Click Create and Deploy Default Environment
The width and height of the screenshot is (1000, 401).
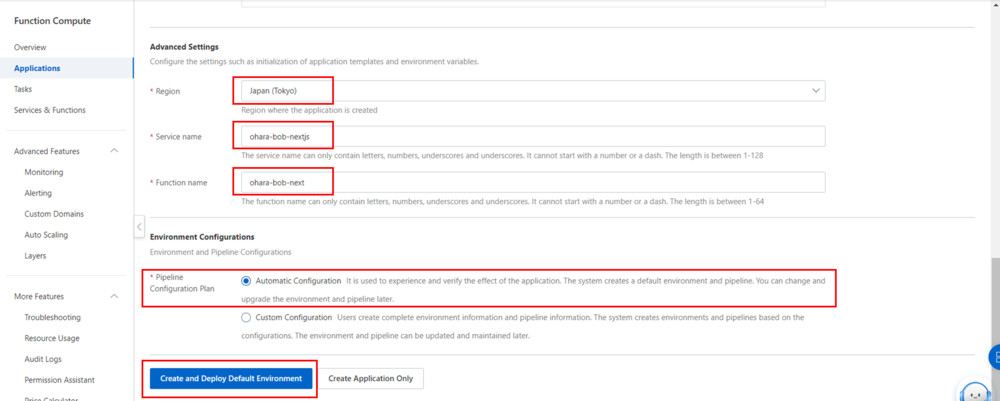231,378
